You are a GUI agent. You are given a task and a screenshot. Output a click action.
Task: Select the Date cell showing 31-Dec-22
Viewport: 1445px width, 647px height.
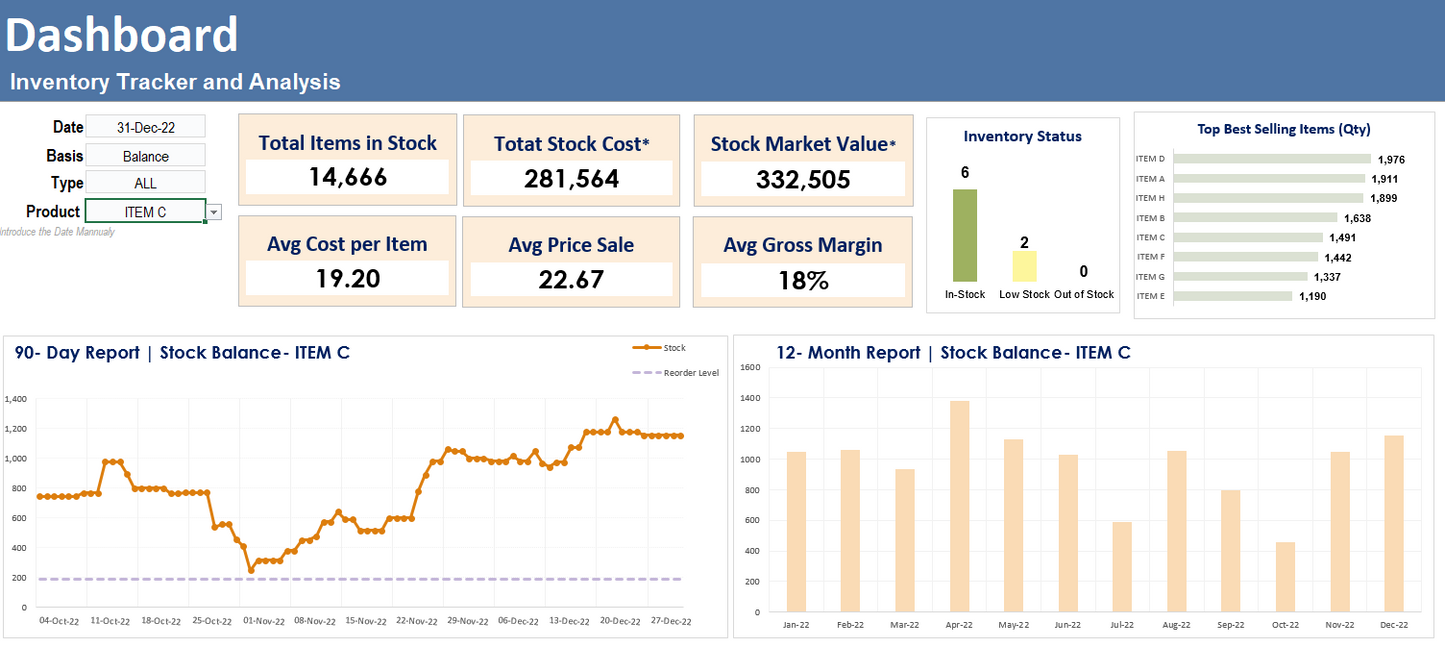click(x=145, y=127)
